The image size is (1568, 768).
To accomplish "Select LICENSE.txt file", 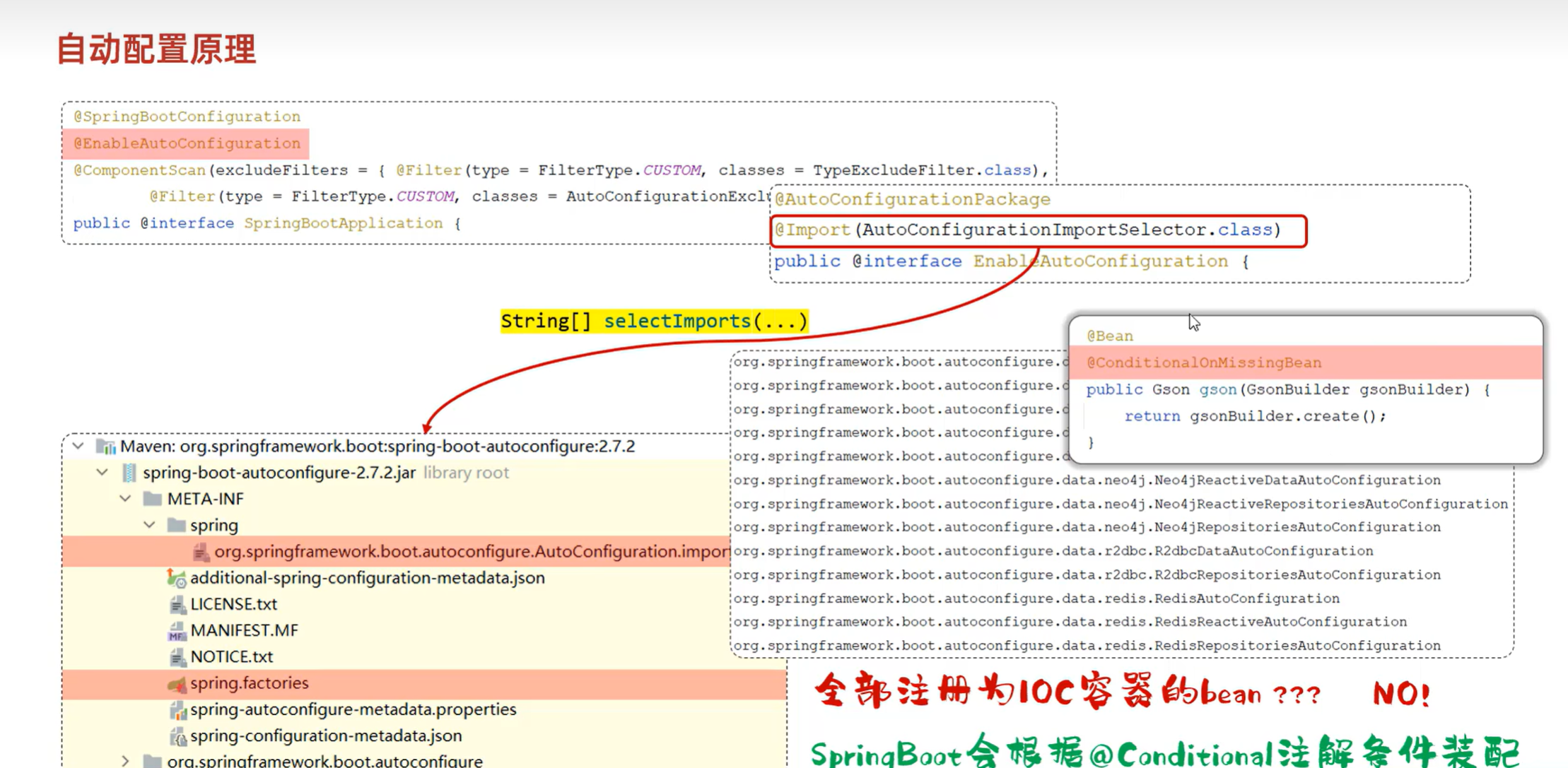I will (233, 604).
